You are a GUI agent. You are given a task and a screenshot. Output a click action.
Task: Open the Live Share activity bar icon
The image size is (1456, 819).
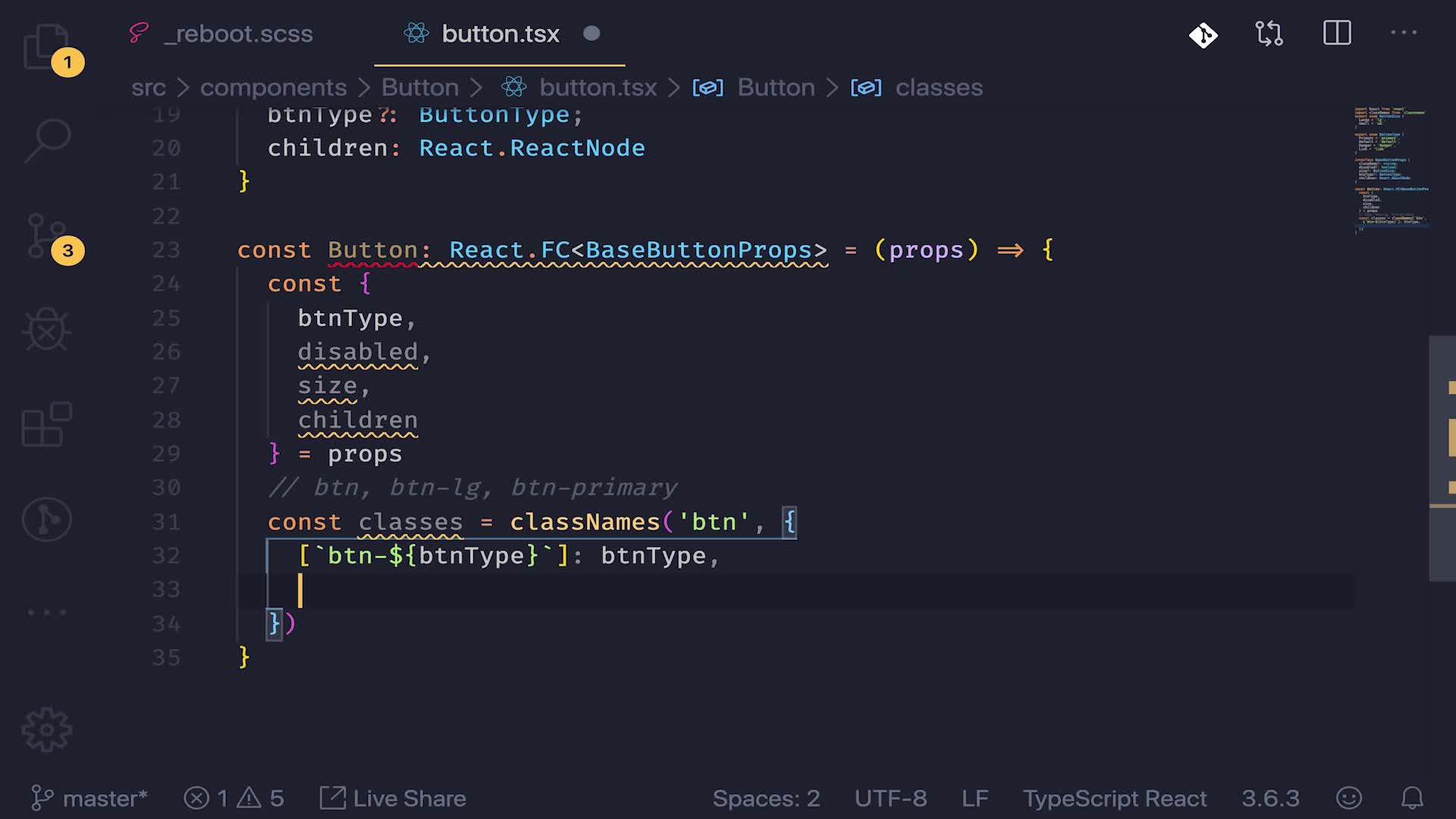[x=47, y=519]
